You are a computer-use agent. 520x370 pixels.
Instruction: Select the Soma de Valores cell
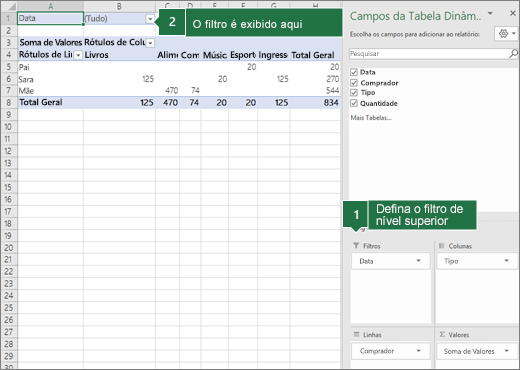point(50,43)
